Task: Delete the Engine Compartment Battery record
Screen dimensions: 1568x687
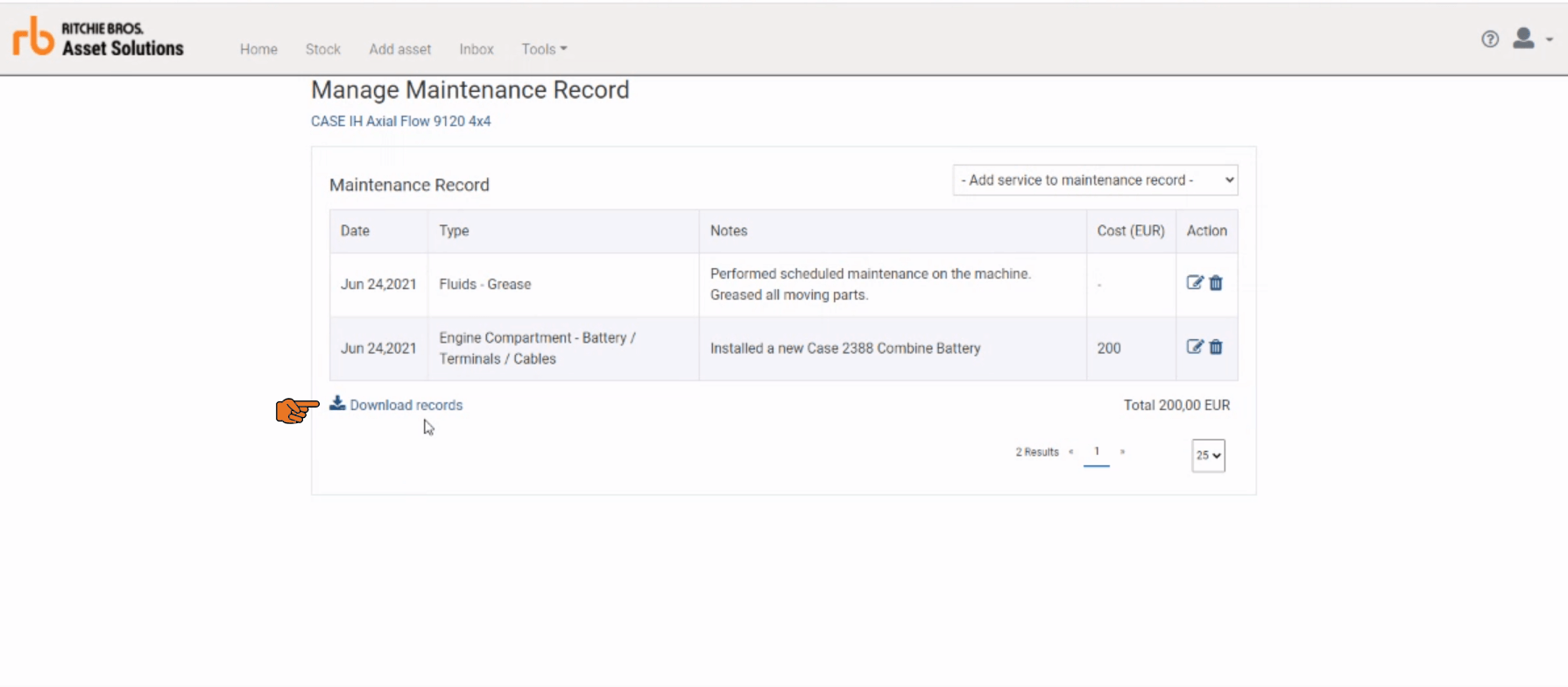Action: (1216, 347)
